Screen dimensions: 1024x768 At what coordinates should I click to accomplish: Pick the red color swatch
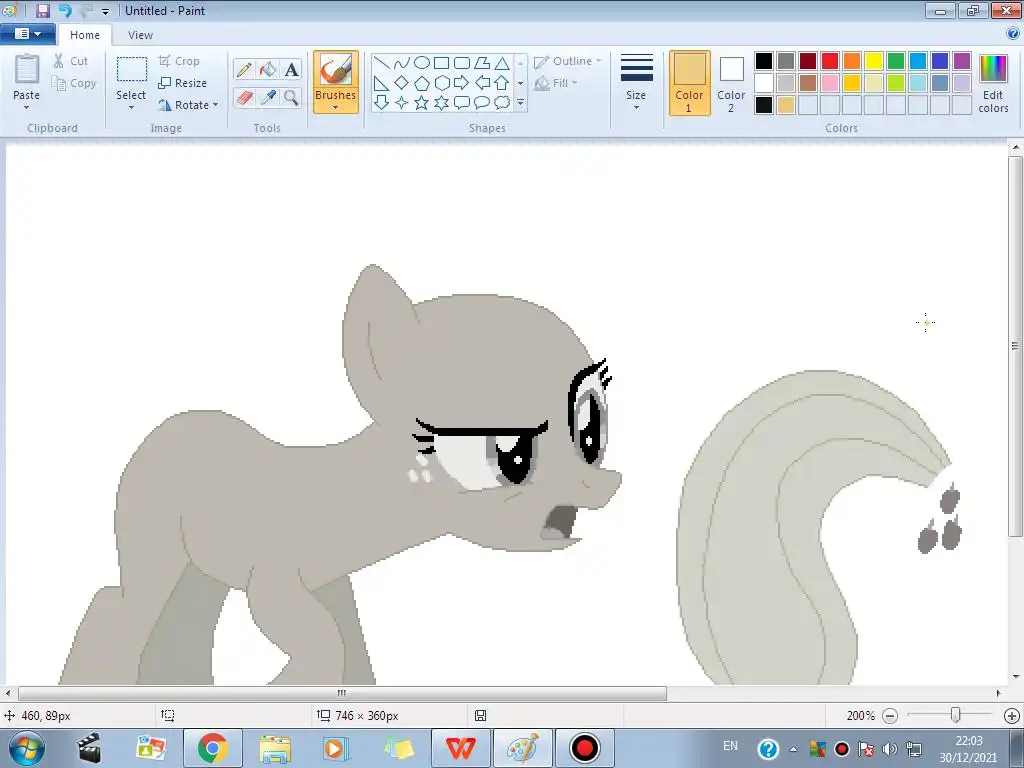click(x=830, y=61)
